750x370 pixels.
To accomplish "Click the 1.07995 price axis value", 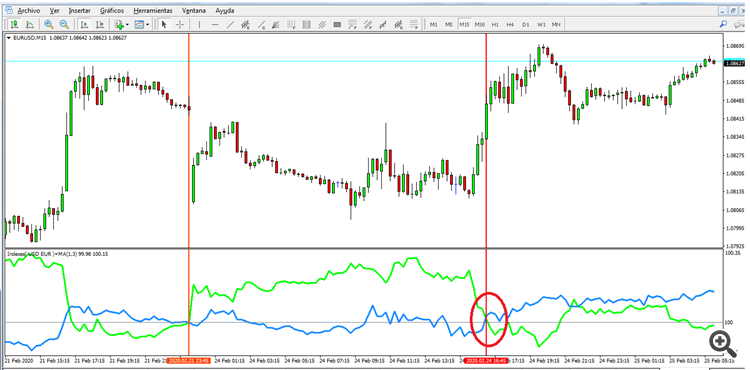I will click(x=736, y=228).
